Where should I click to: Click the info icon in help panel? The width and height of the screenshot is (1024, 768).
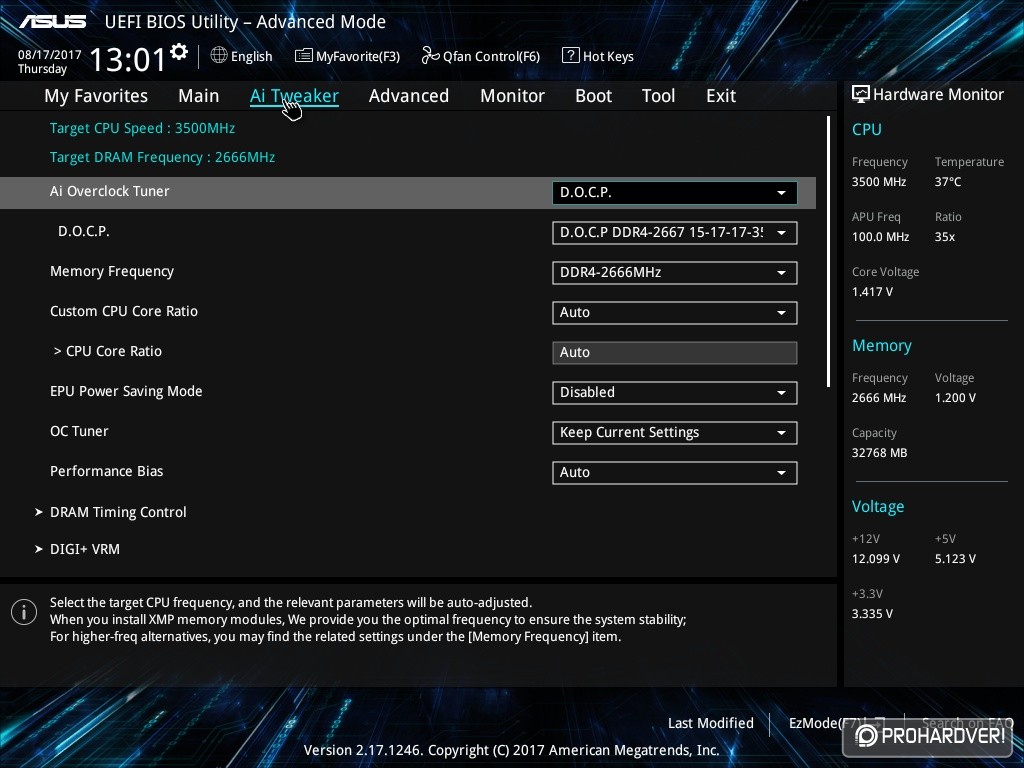24,613
